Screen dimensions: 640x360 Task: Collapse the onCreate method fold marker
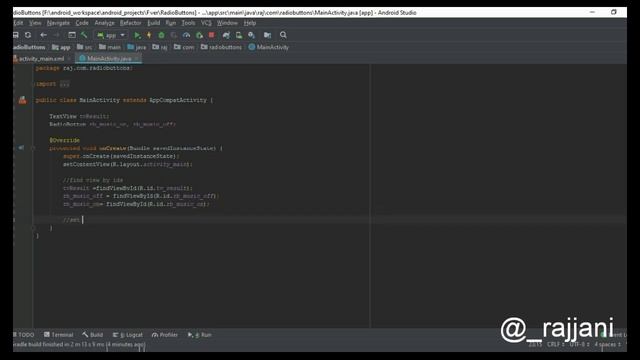click(x=33, y=148)
